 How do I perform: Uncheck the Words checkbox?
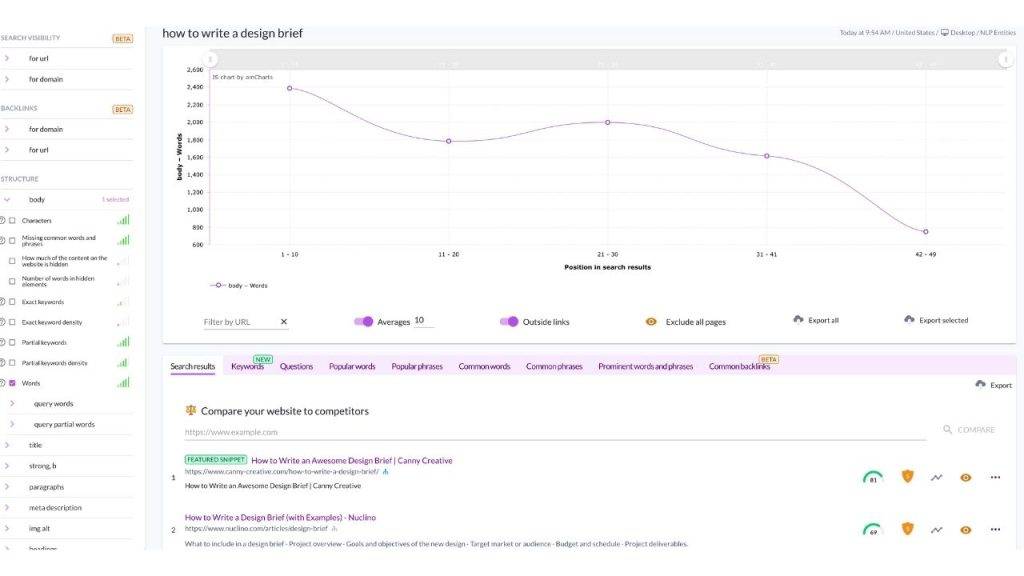[x=12, y=383]
